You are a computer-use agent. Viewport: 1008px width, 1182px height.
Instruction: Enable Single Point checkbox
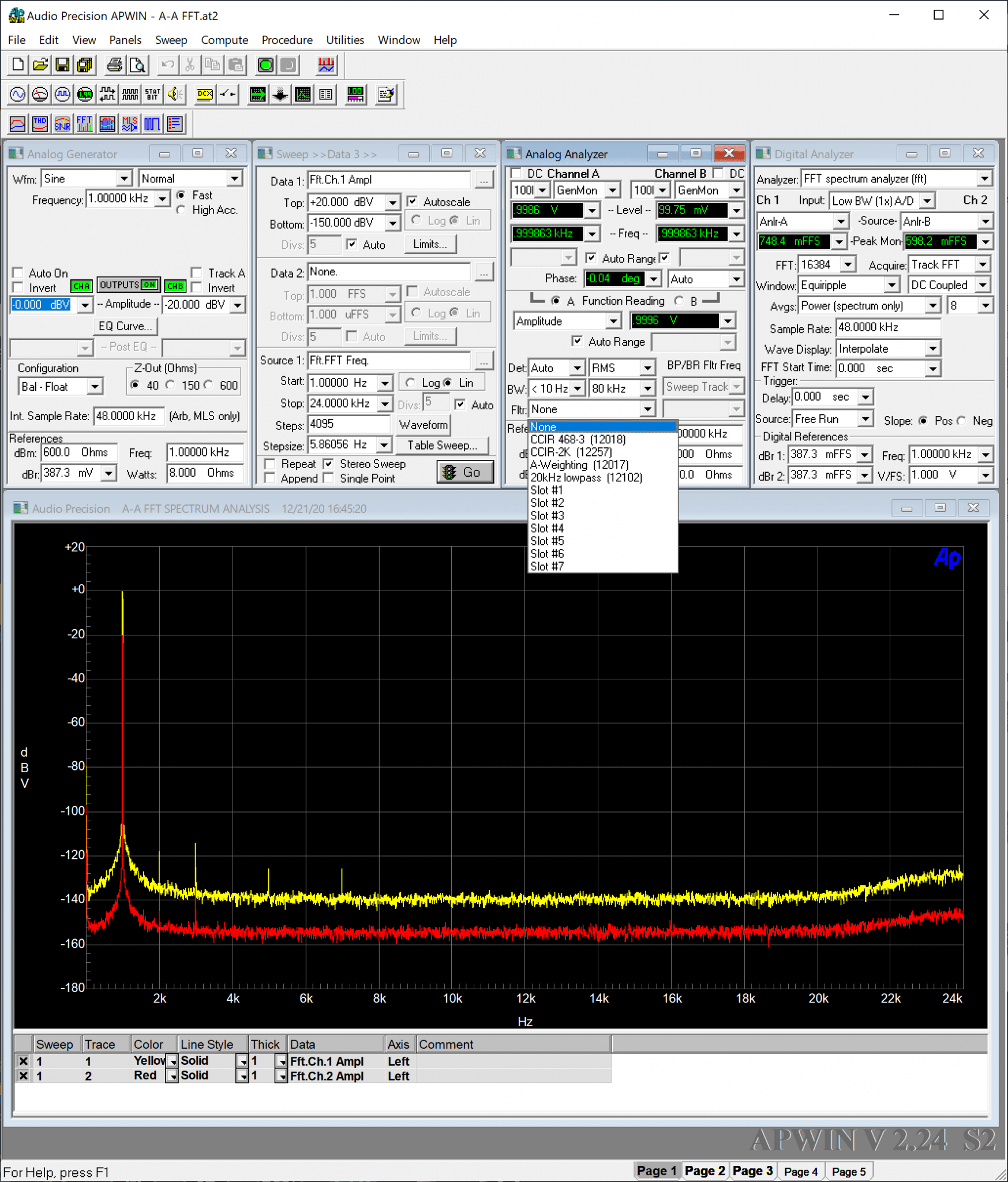pos(328,478)
